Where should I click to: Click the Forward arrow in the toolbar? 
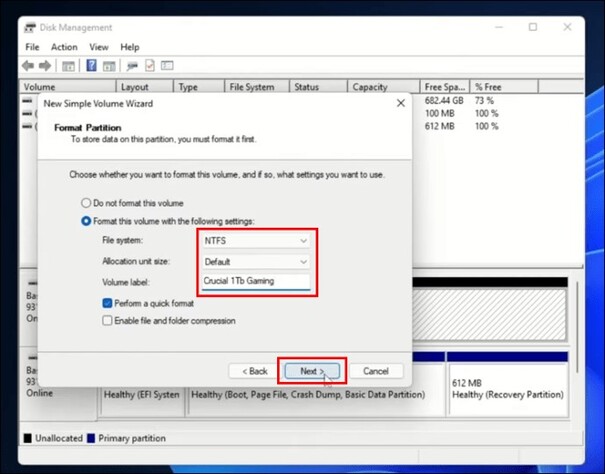pyautogui.click(x=46, y=66)
